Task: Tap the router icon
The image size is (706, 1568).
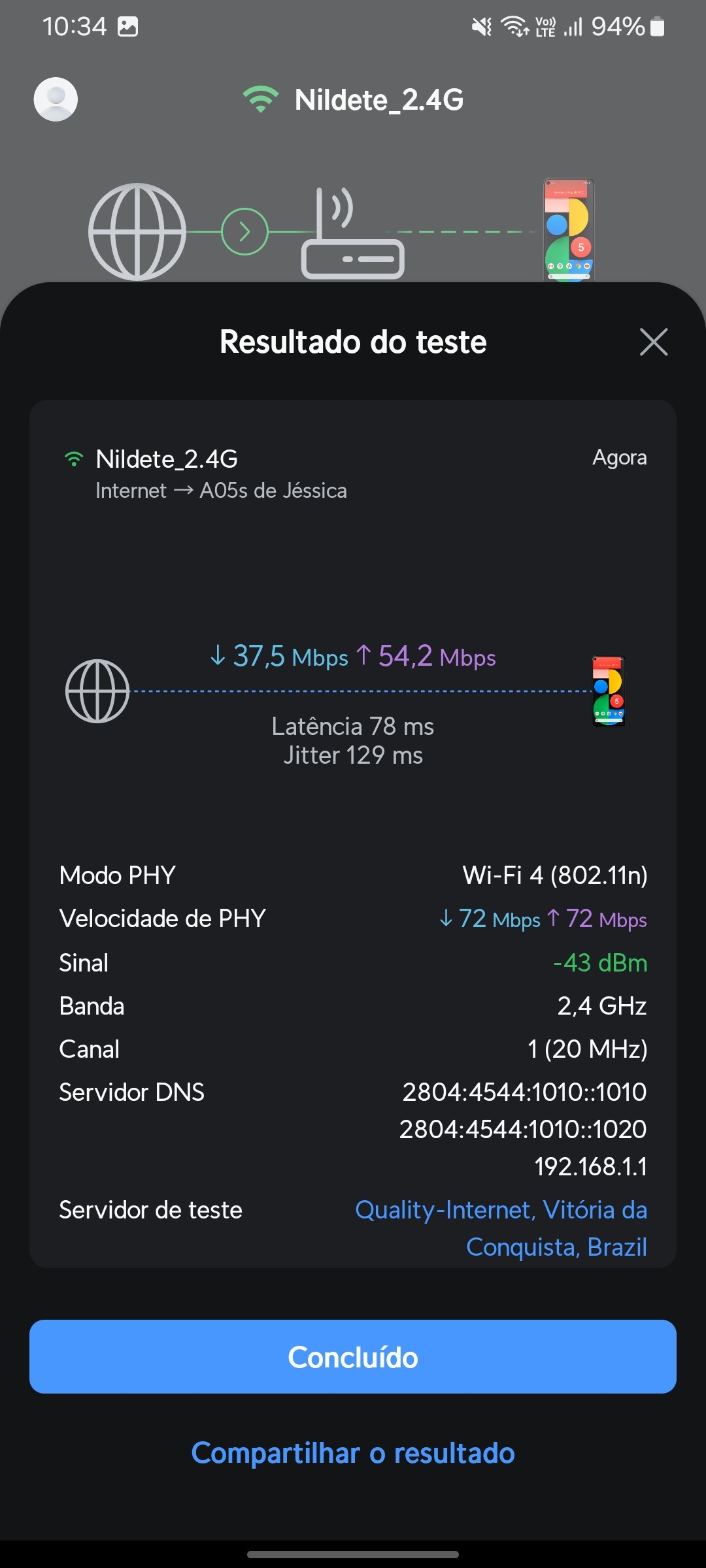Action: point(352,237)
